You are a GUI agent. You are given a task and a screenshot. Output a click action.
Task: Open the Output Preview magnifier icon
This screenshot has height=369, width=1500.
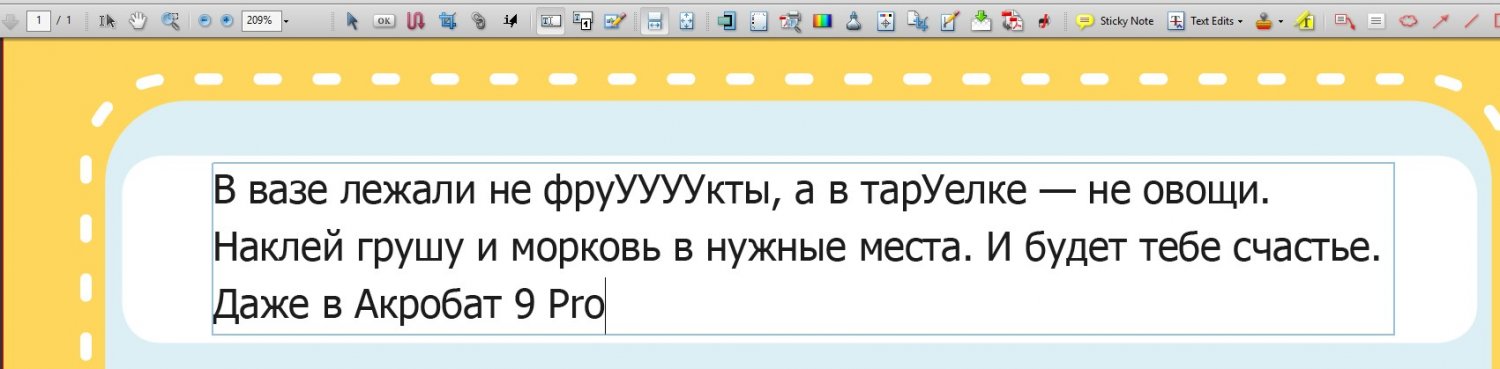tap(790, 20)
